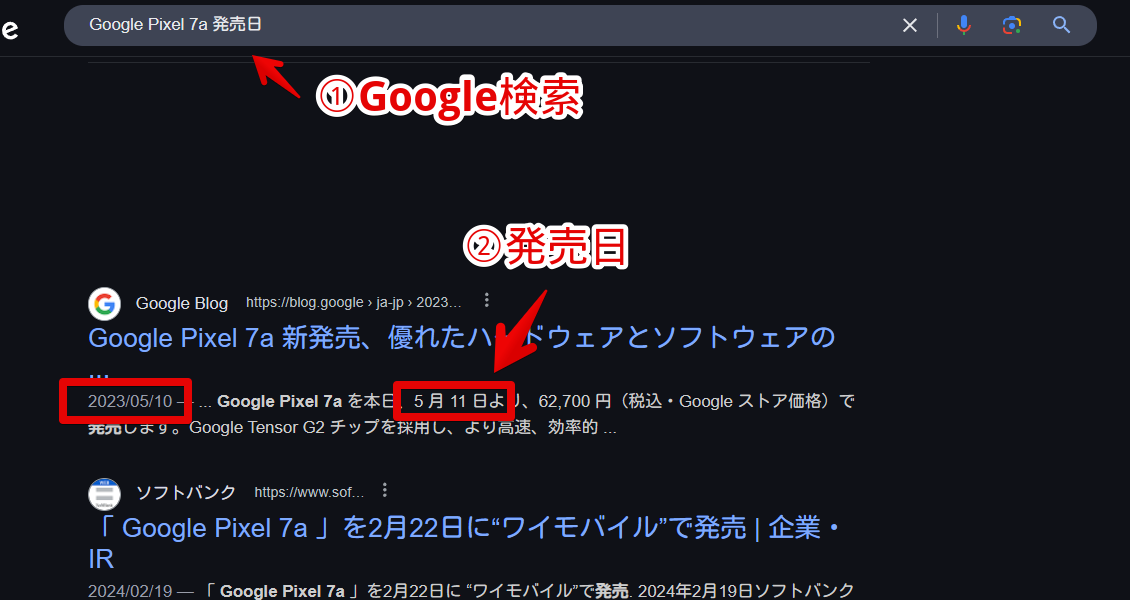Image resolution: width=1130 pixels, height=600 pixels.
Task: Click the 5 月 11 日 text in snippet
Action: (450, 401)
